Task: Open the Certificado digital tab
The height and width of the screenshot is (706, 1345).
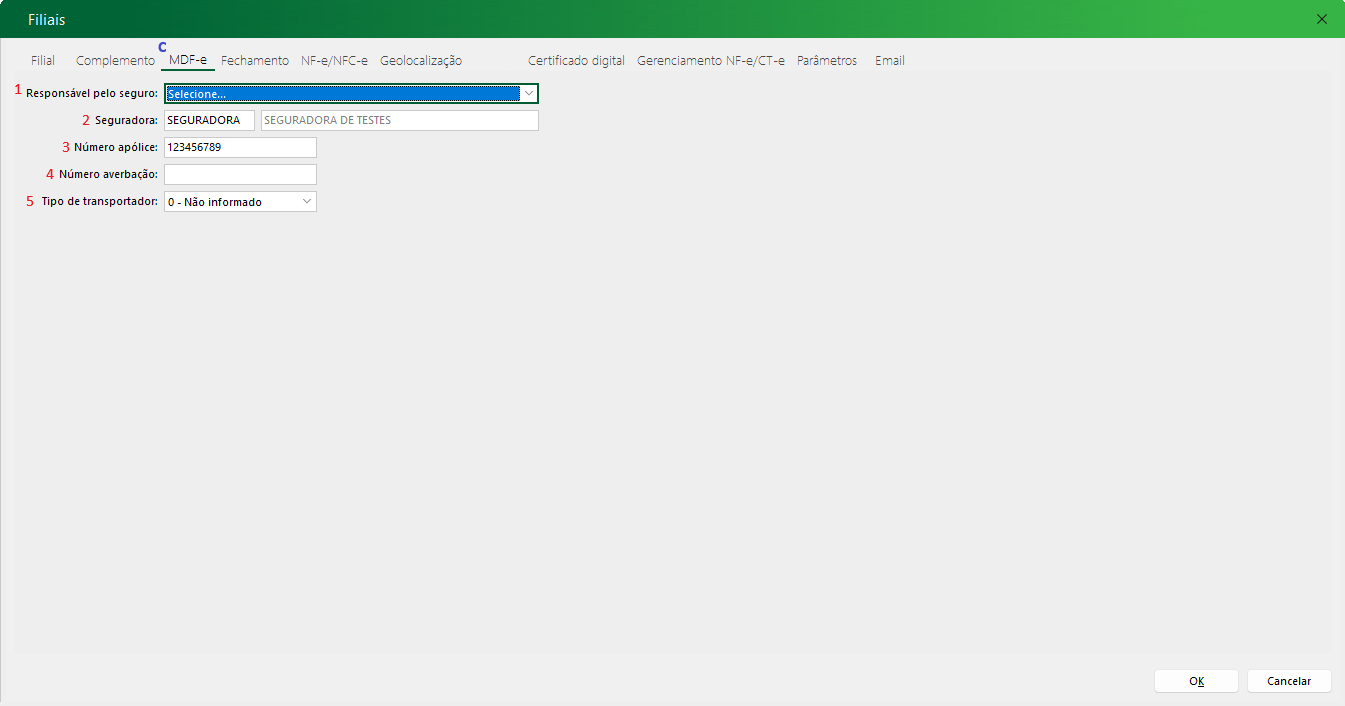Action: 576,61
